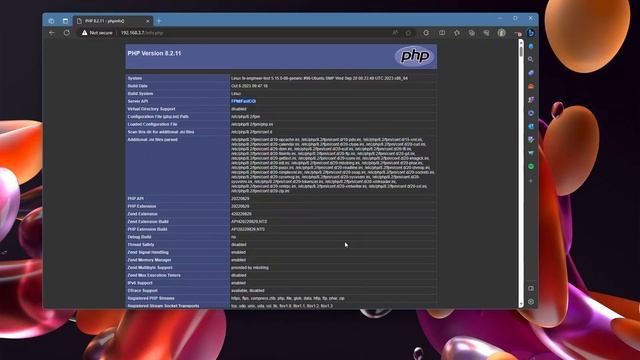
Task: Toggle split screen icon in toolbar
Action: (442, 33)
